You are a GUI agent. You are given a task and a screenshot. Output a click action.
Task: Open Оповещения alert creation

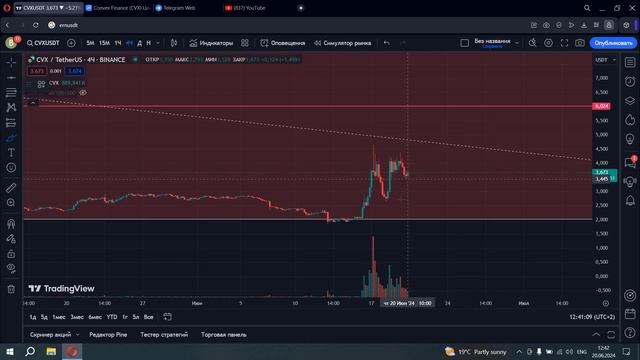click(x=283, y=43)
